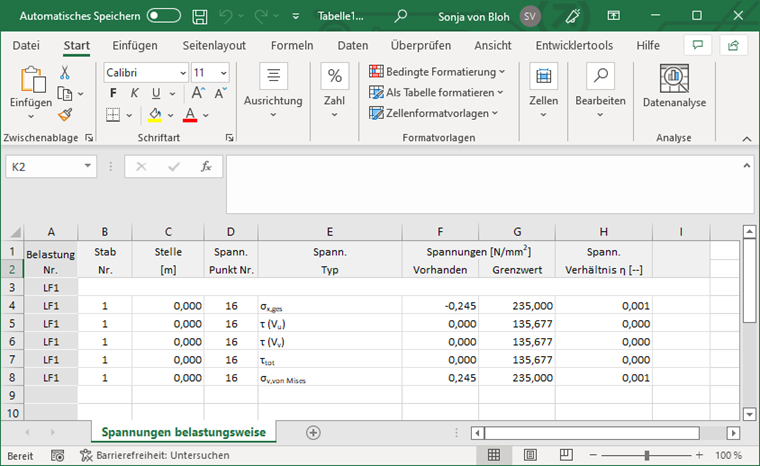This screenshot has height=466, width=760.
Task: Toggle italic K formatting
Action: click(134, 93)
